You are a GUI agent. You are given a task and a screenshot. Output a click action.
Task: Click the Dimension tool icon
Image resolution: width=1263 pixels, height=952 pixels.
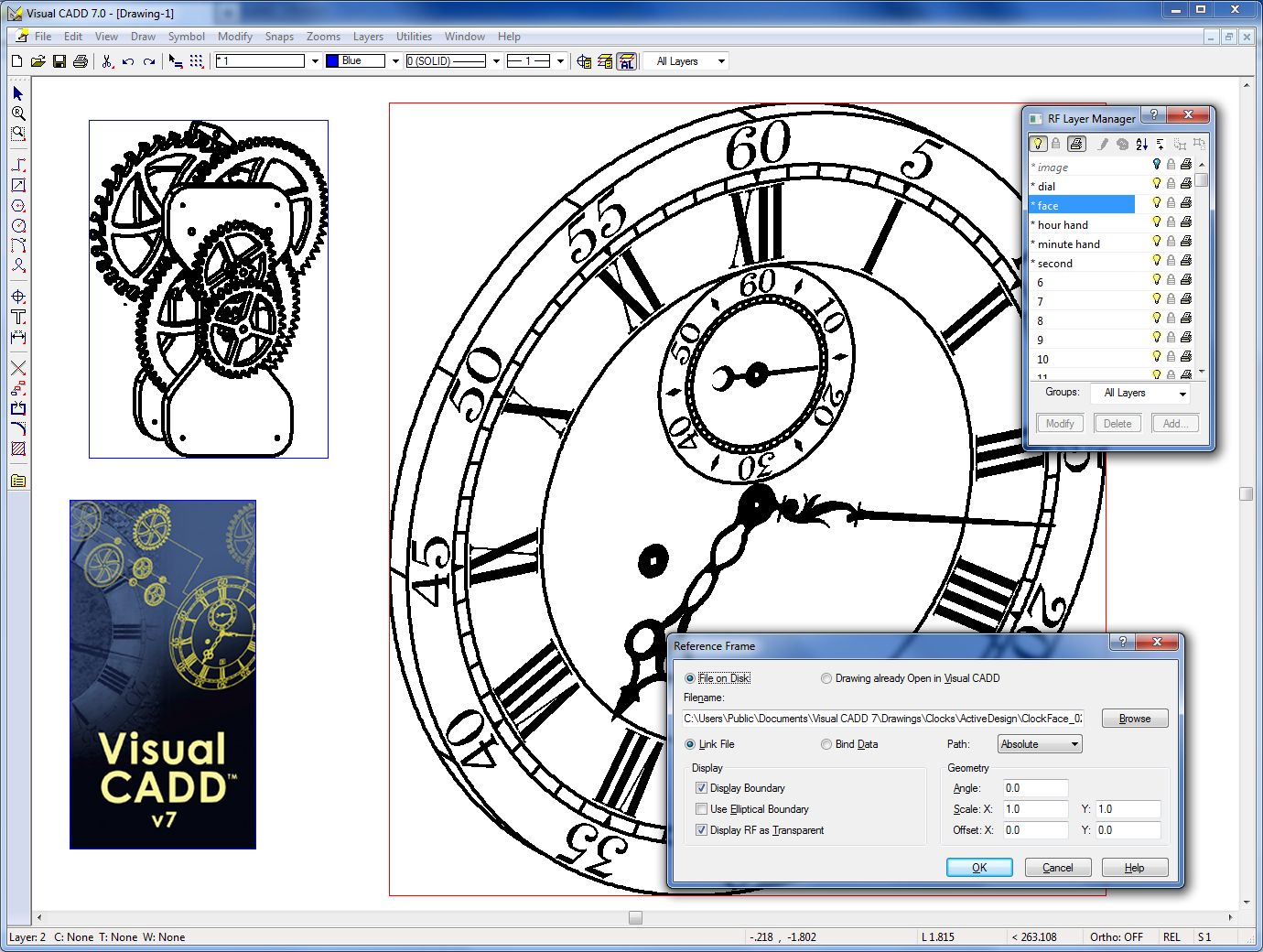pyautogui.click(x=18, y=336)
